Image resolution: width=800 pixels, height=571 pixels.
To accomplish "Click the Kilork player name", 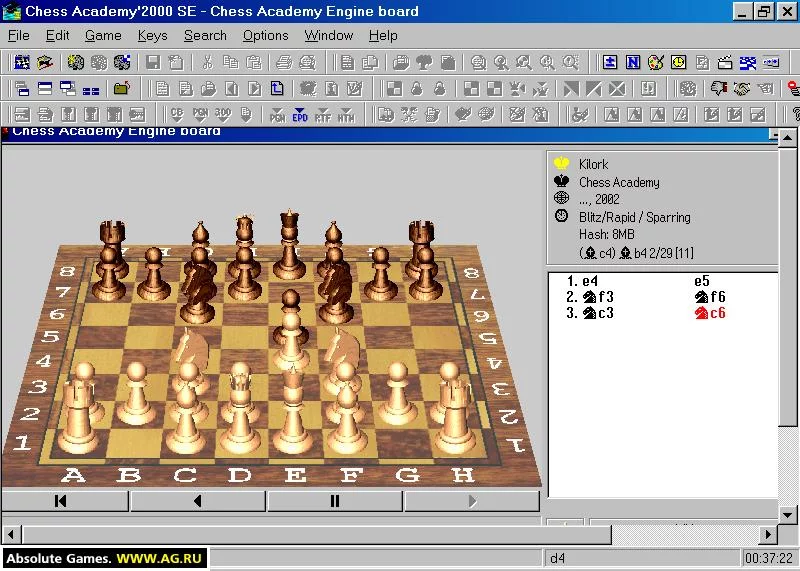I will [x=593, y=164].
